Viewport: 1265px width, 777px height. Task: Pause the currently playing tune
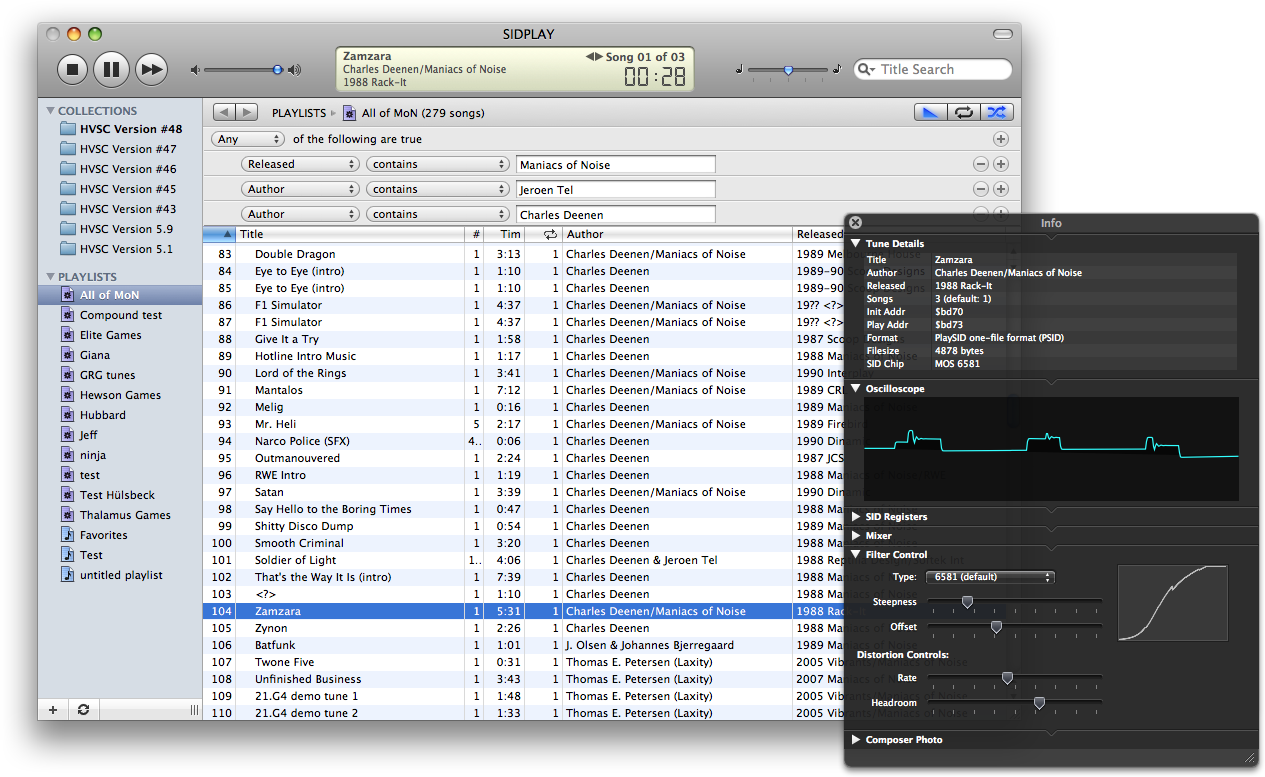112,69
